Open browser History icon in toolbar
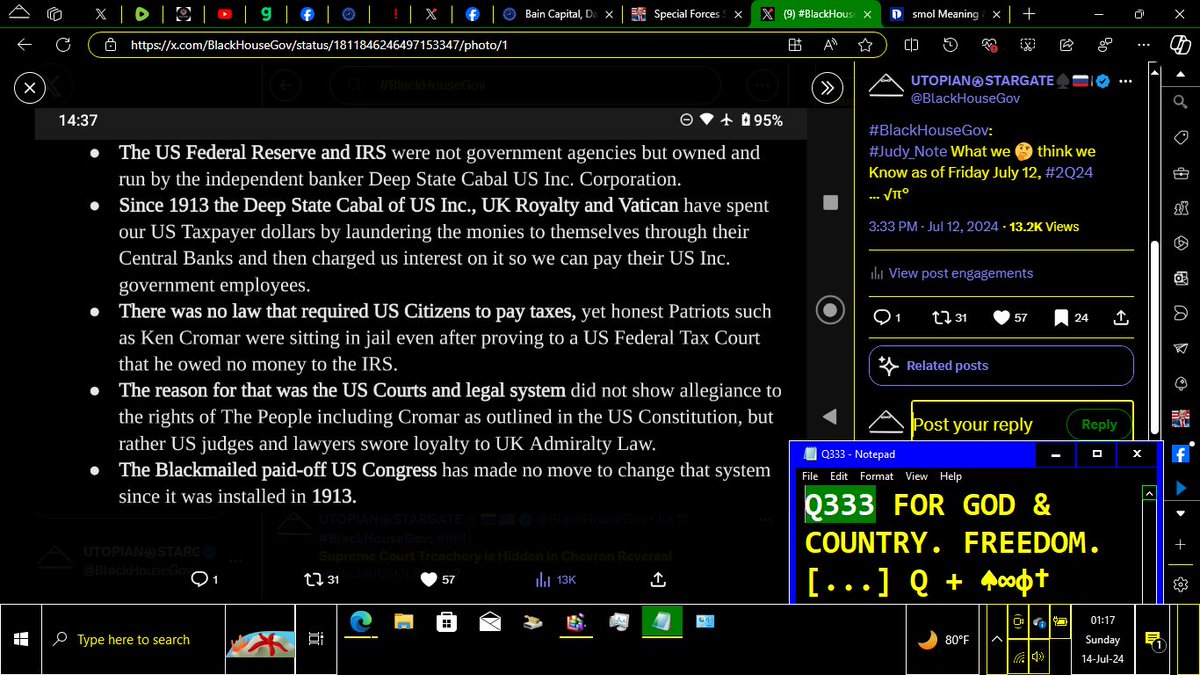The image size is (1200, 675). pos(950,45)
